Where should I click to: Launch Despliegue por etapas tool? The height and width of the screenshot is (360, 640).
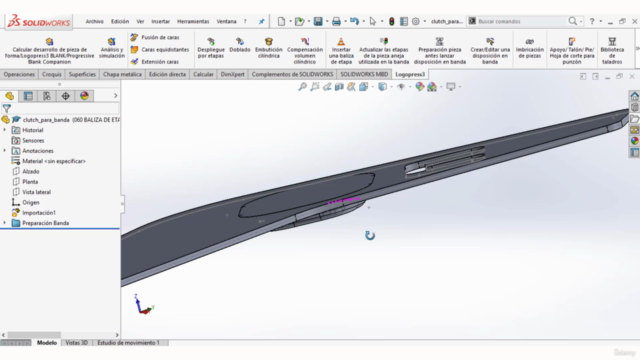point(211,48)
